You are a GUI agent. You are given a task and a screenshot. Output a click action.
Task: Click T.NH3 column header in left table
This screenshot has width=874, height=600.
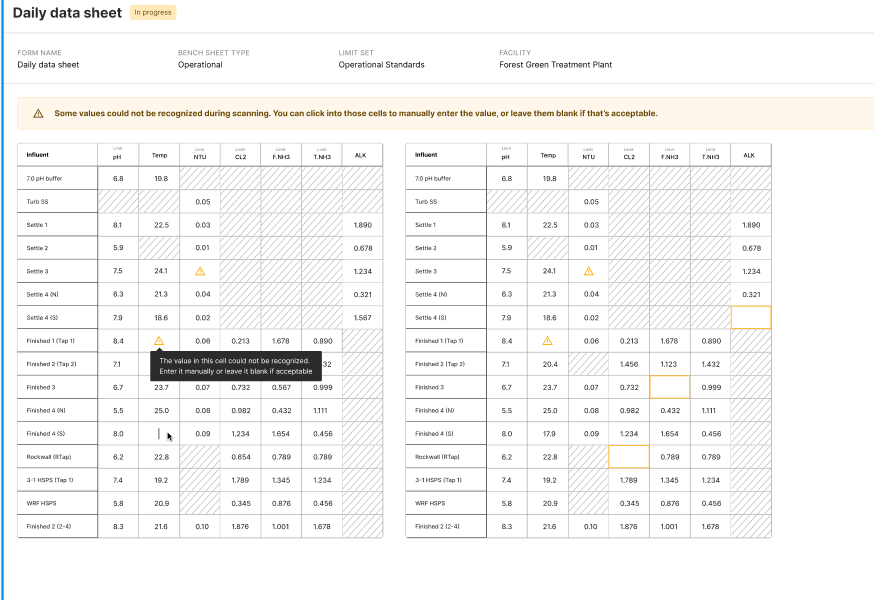pyautogui.click(x=321, y=155)
